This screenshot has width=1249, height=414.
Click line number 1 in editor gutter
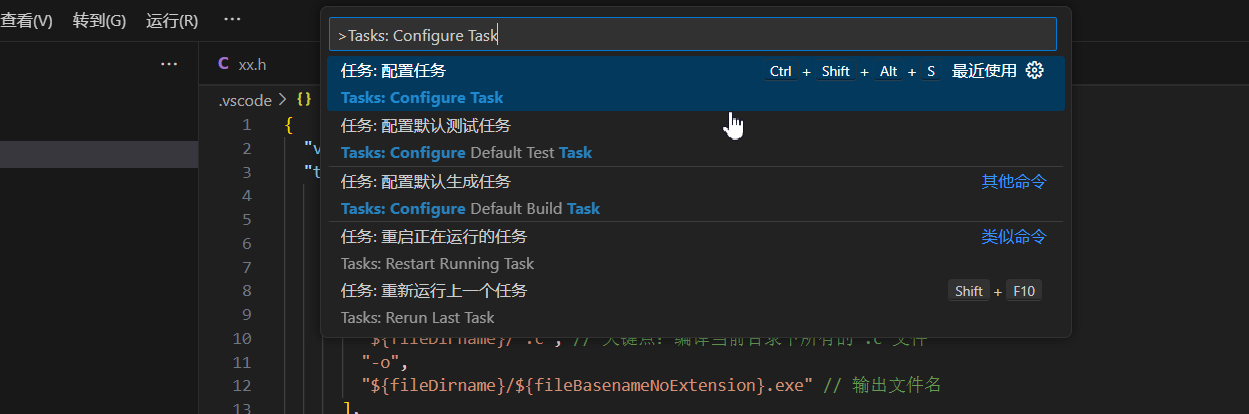point(246,125)
